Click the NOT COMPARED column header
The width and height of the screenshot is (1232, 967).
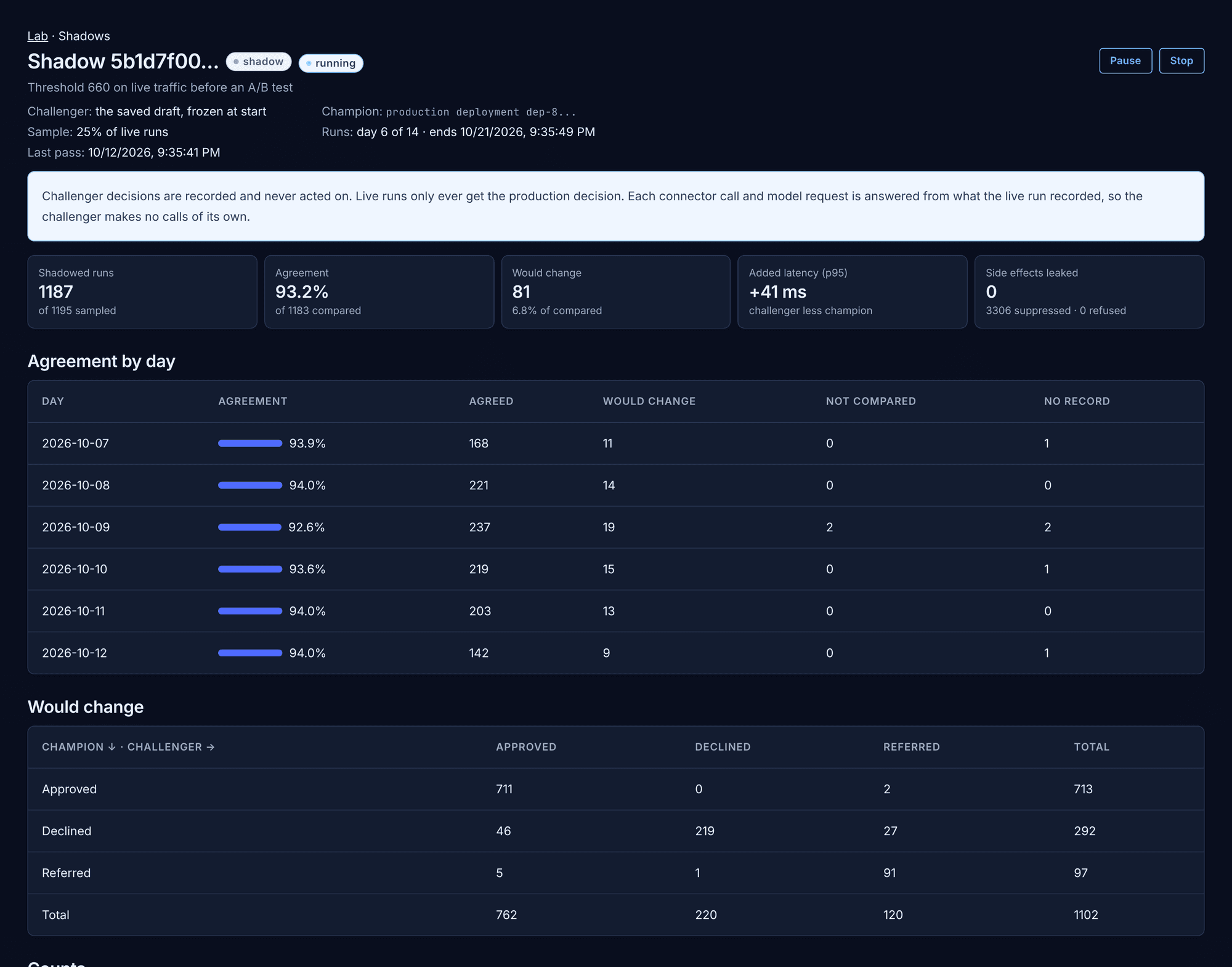click(x=871, y=401)
